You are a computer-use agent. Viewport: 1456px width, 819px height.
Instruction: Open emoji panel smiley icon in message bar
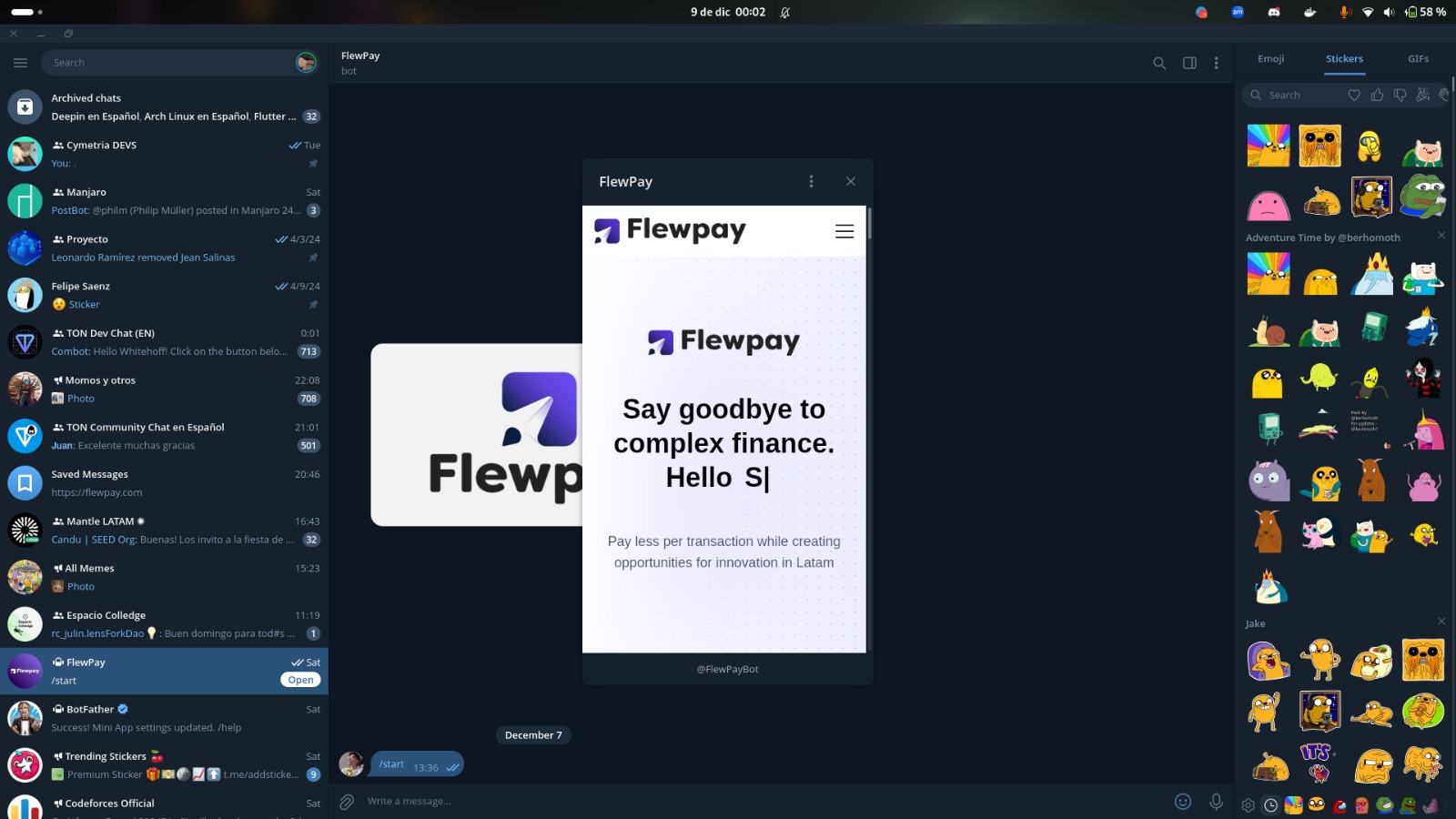1183,802
